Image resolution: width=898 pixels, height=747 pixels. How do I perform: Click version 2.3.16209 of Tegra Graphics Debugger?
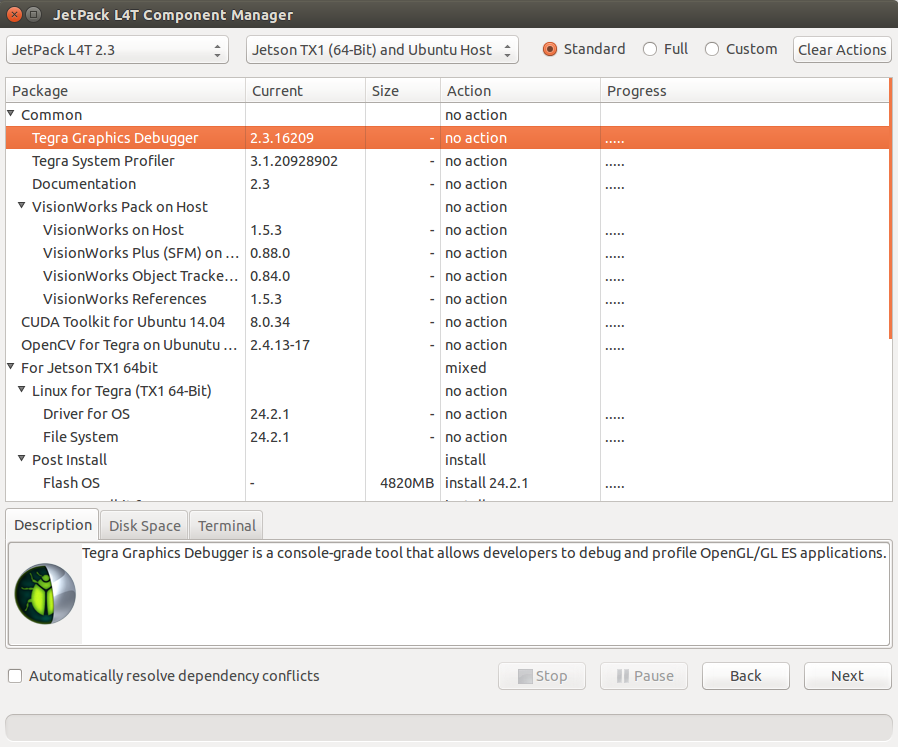282,137
